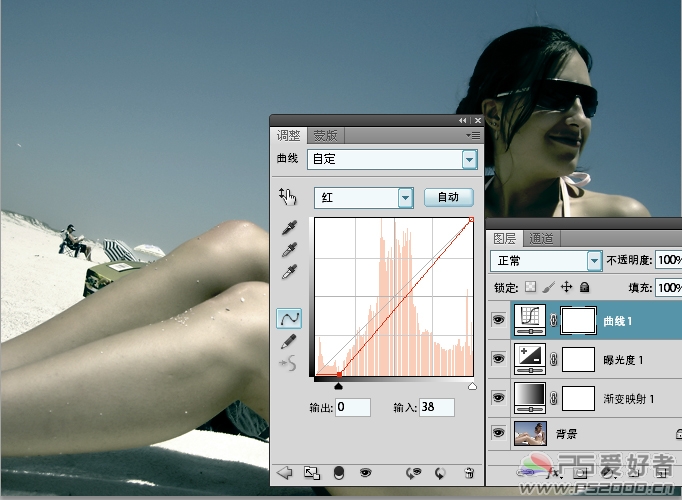The width and height of the screenshot is (682, 500).
Task: Click the 输入 value field
Action: pos(437,407)
